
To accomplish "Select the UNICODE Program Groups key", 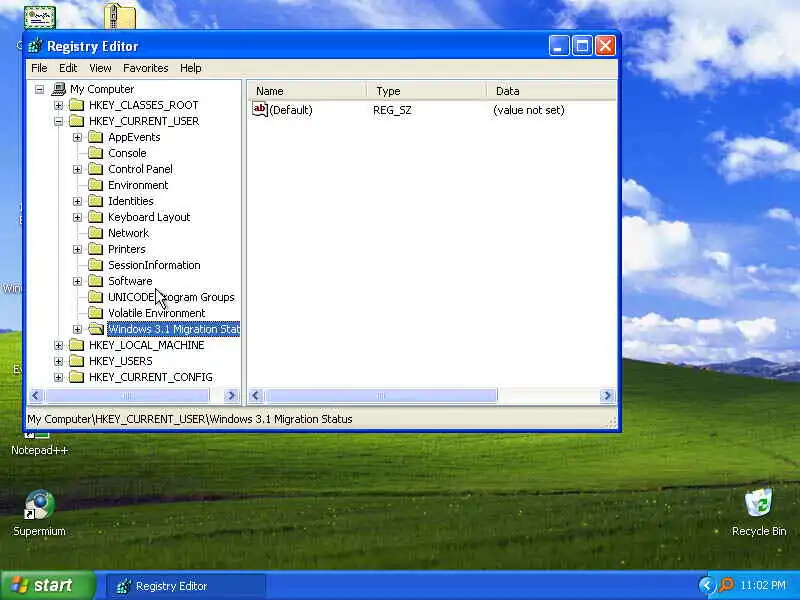I will pos(171,297).
